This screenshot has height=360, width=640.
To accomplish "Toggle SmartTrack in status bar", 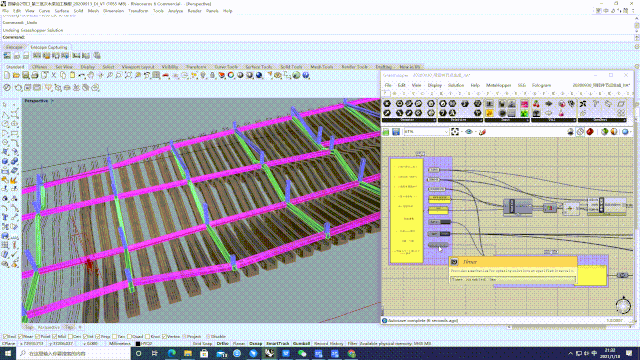I will 278,344.
